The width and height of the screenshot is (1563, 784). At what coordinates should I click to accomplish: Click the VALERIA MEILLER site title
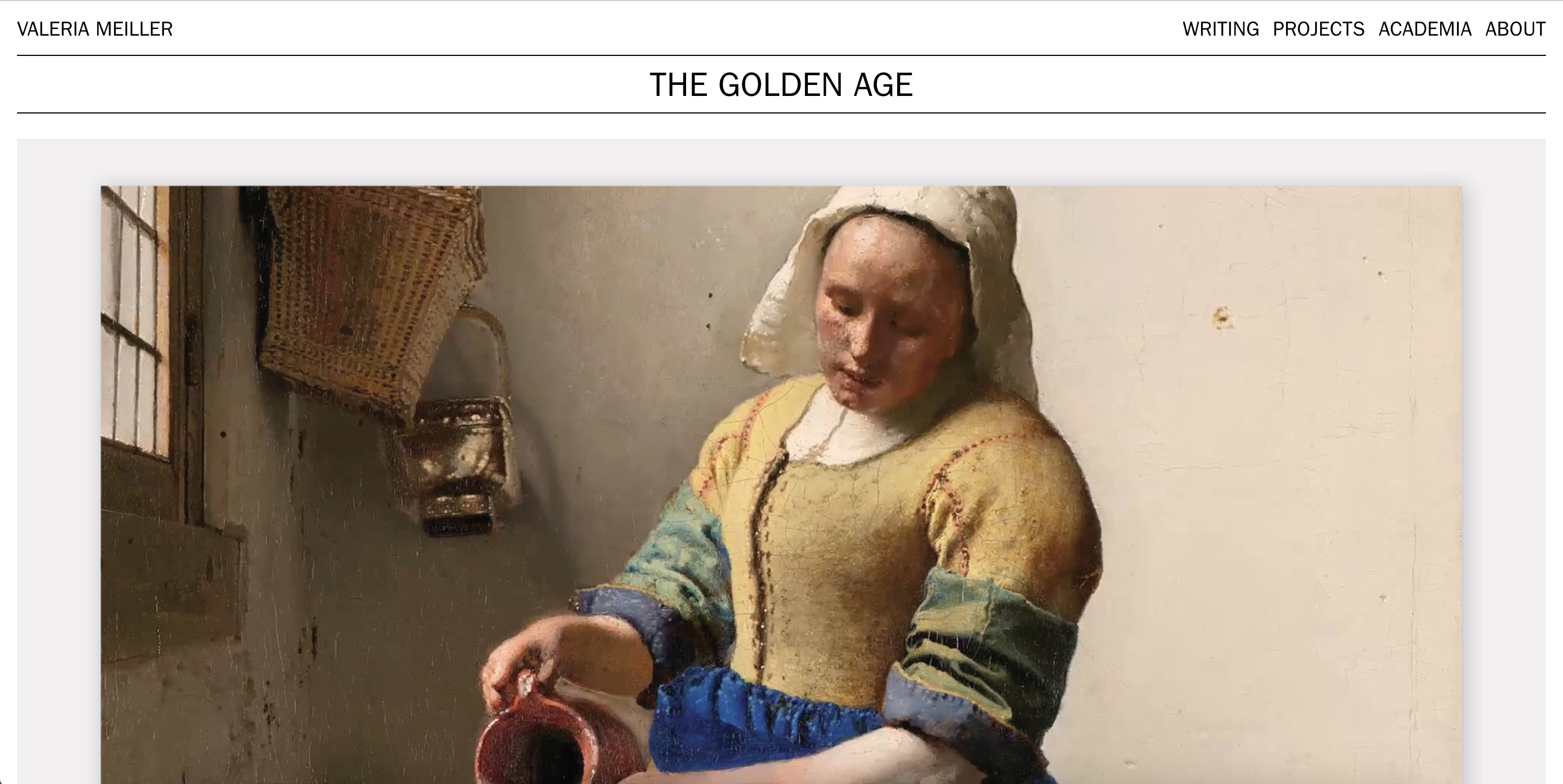click(95, 29)
